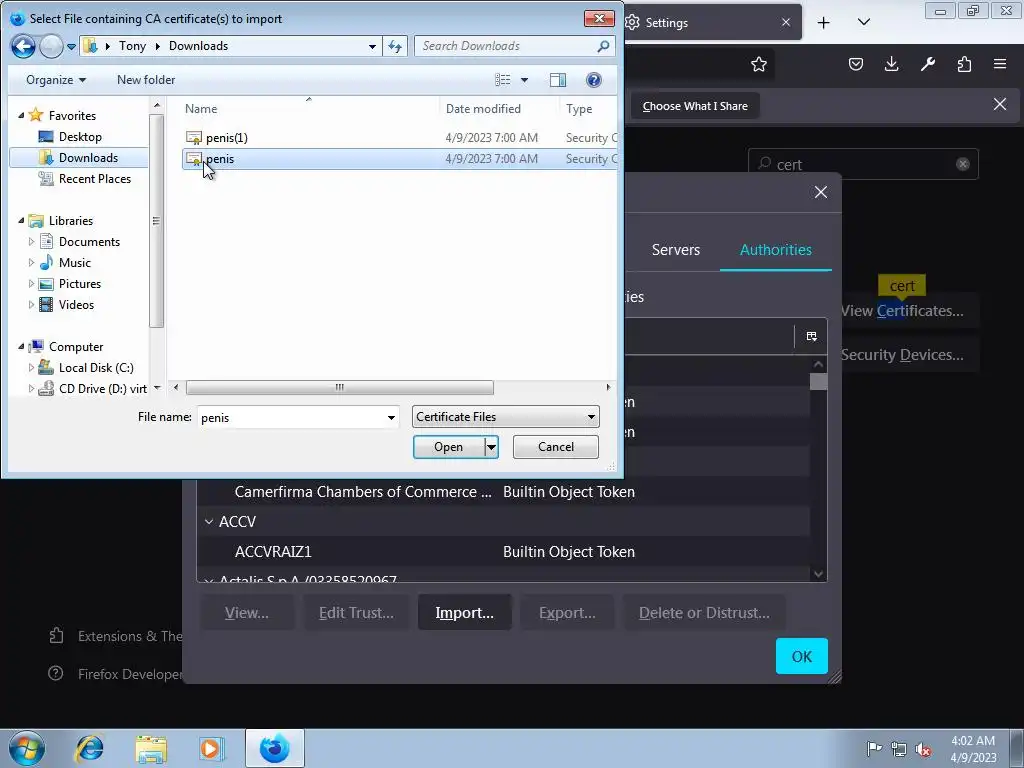Select Desktop in Favorites

click(x=80, y=136)
